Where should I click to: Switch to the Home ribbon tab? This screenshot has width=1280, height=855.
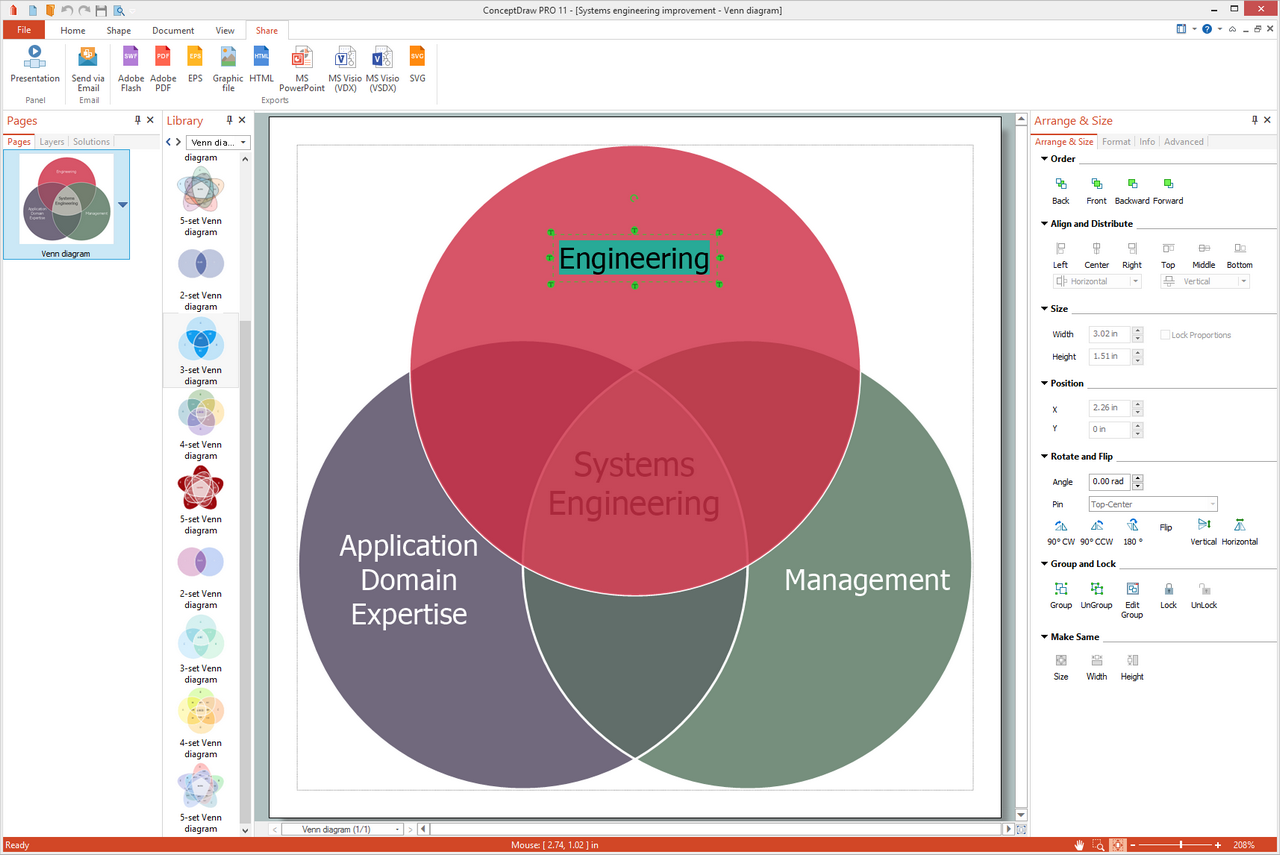pyautogui.click(x=73, y=30)
